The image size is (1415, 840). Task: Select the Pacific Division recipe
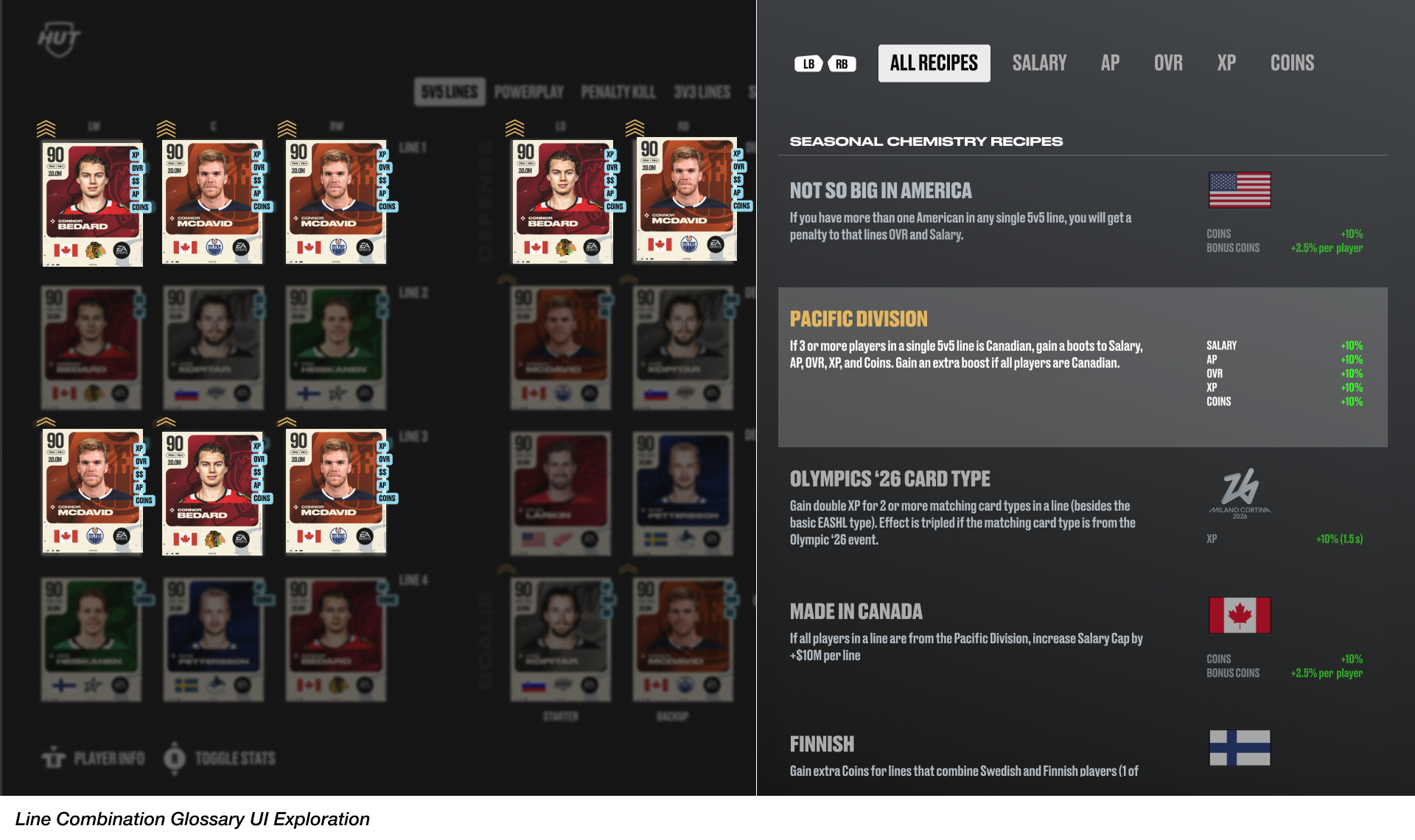pos(1083,367)
